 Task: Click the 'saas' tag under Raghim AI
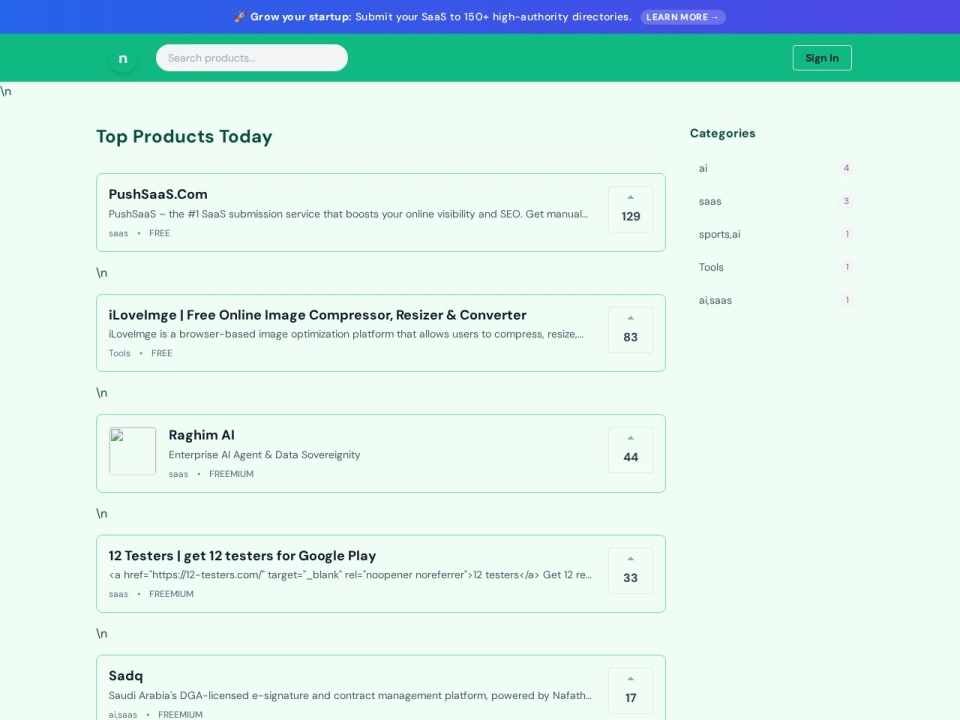178,474
